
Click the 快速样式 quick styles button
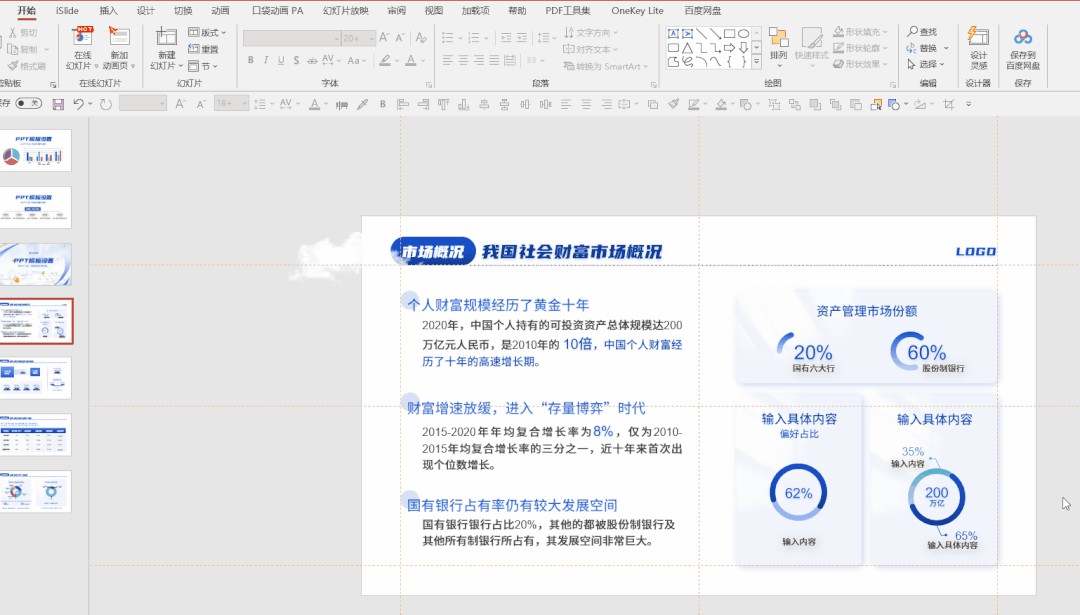811,47
